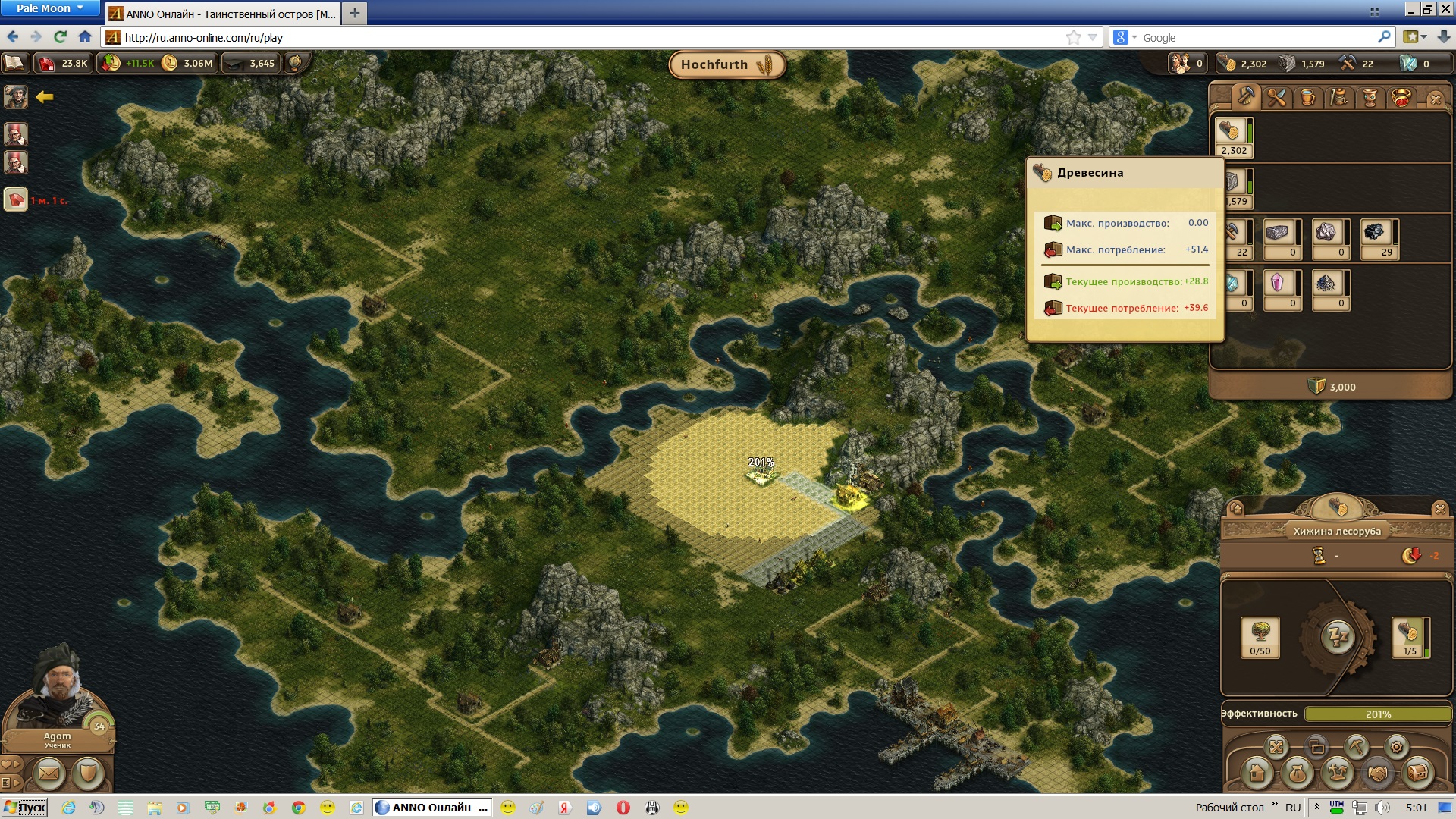This screenshot has width=1456, height=819.
Task: Click the wood counter 2,302 in top bar
Action: [x=1244, y=64]
